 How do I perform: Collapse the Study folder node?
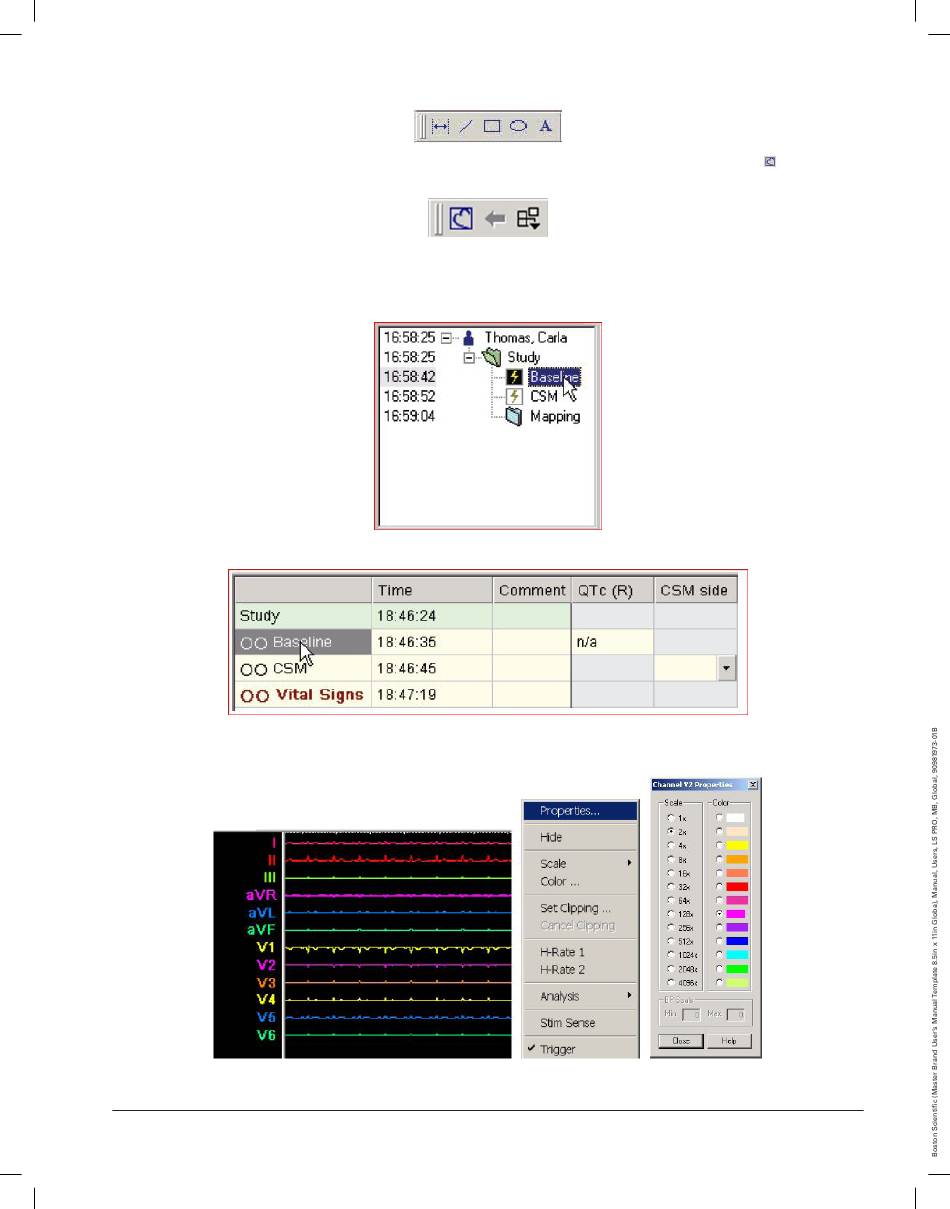(470, 357)
